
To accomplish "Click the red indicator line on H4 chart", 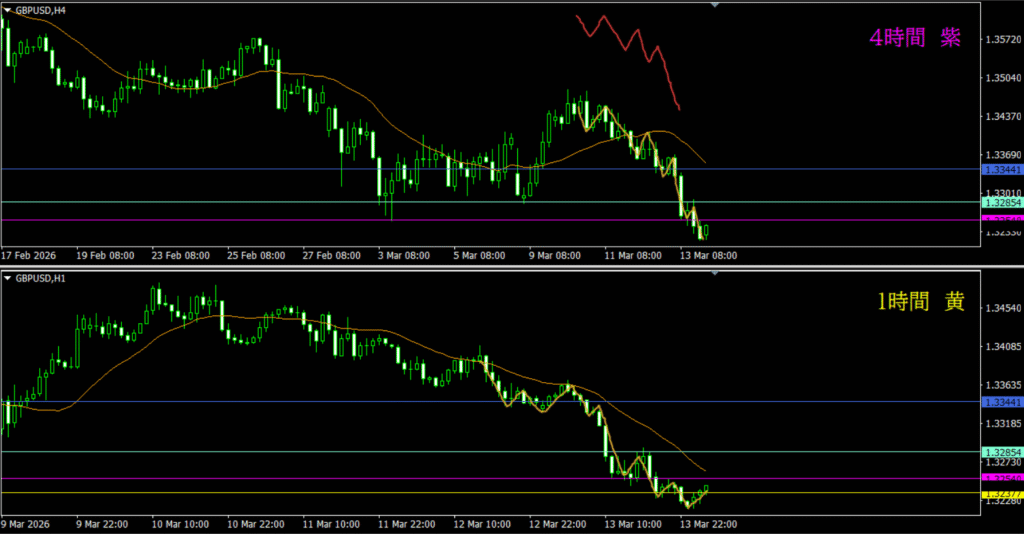I will [631, 42].
